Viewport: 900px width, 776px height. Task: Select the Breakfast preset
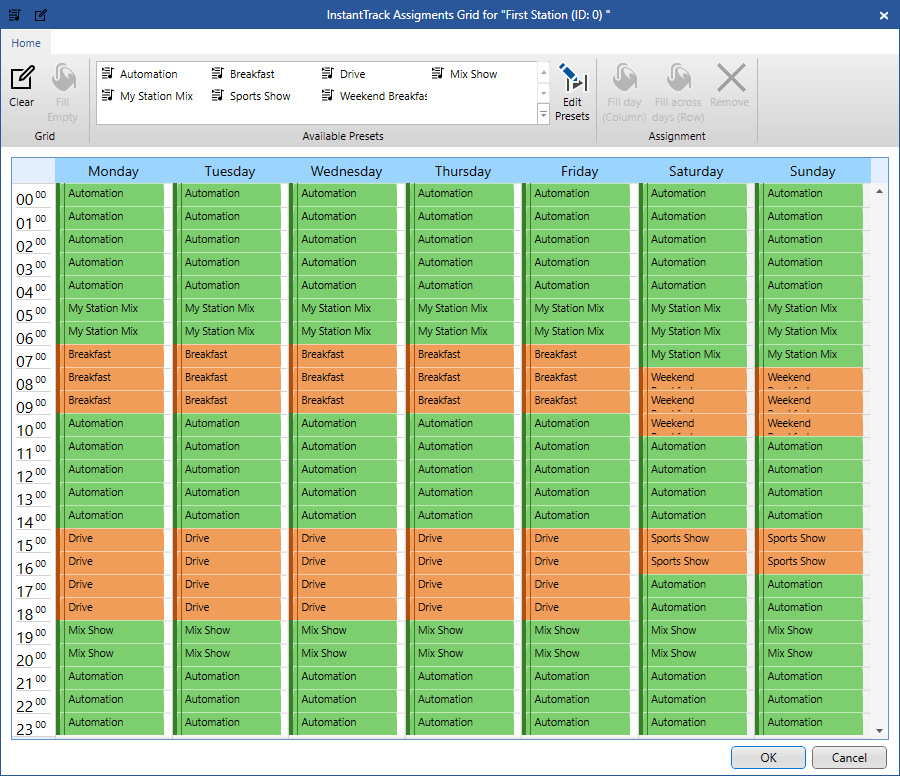243,74
